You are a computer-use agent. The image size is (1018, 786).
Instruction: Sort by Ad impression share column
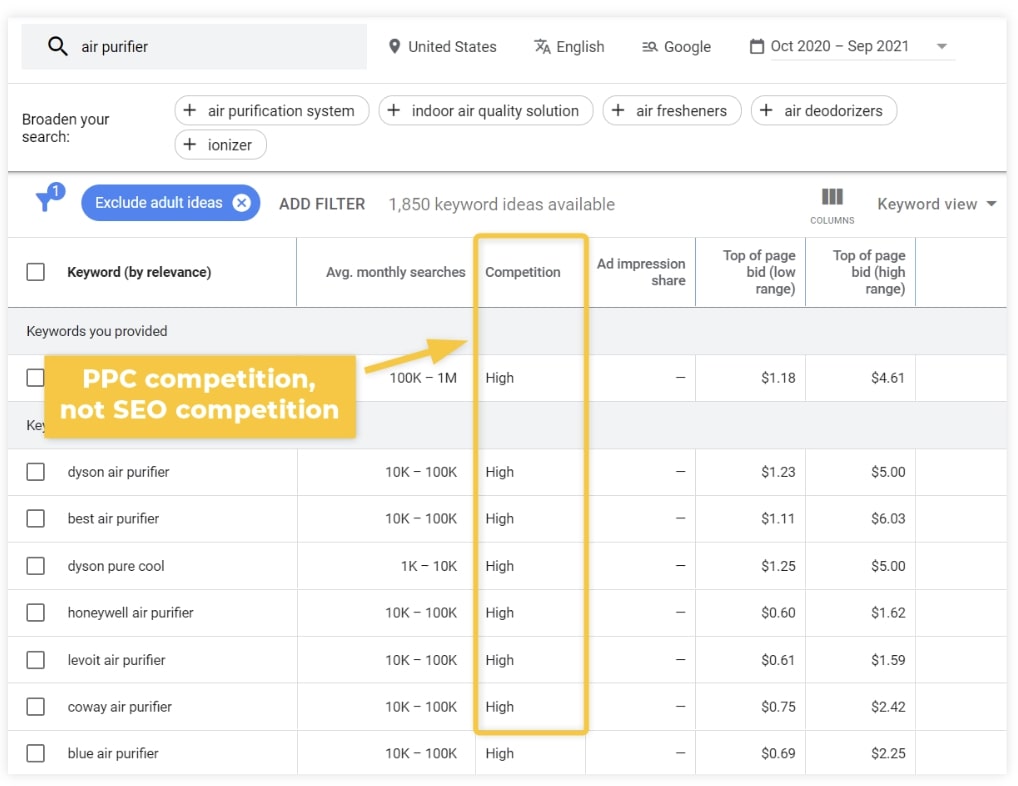point(641,272)
